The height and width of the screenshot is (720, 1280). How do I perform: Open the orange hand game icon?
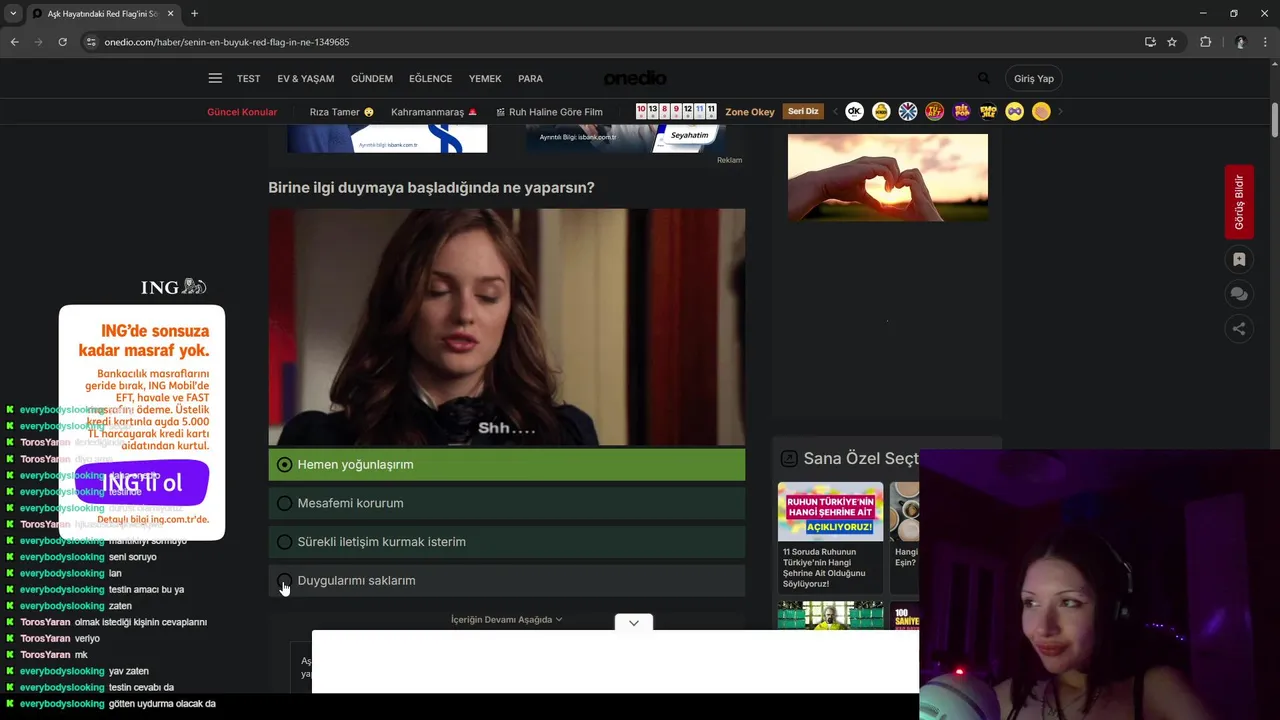(1041, 112)
